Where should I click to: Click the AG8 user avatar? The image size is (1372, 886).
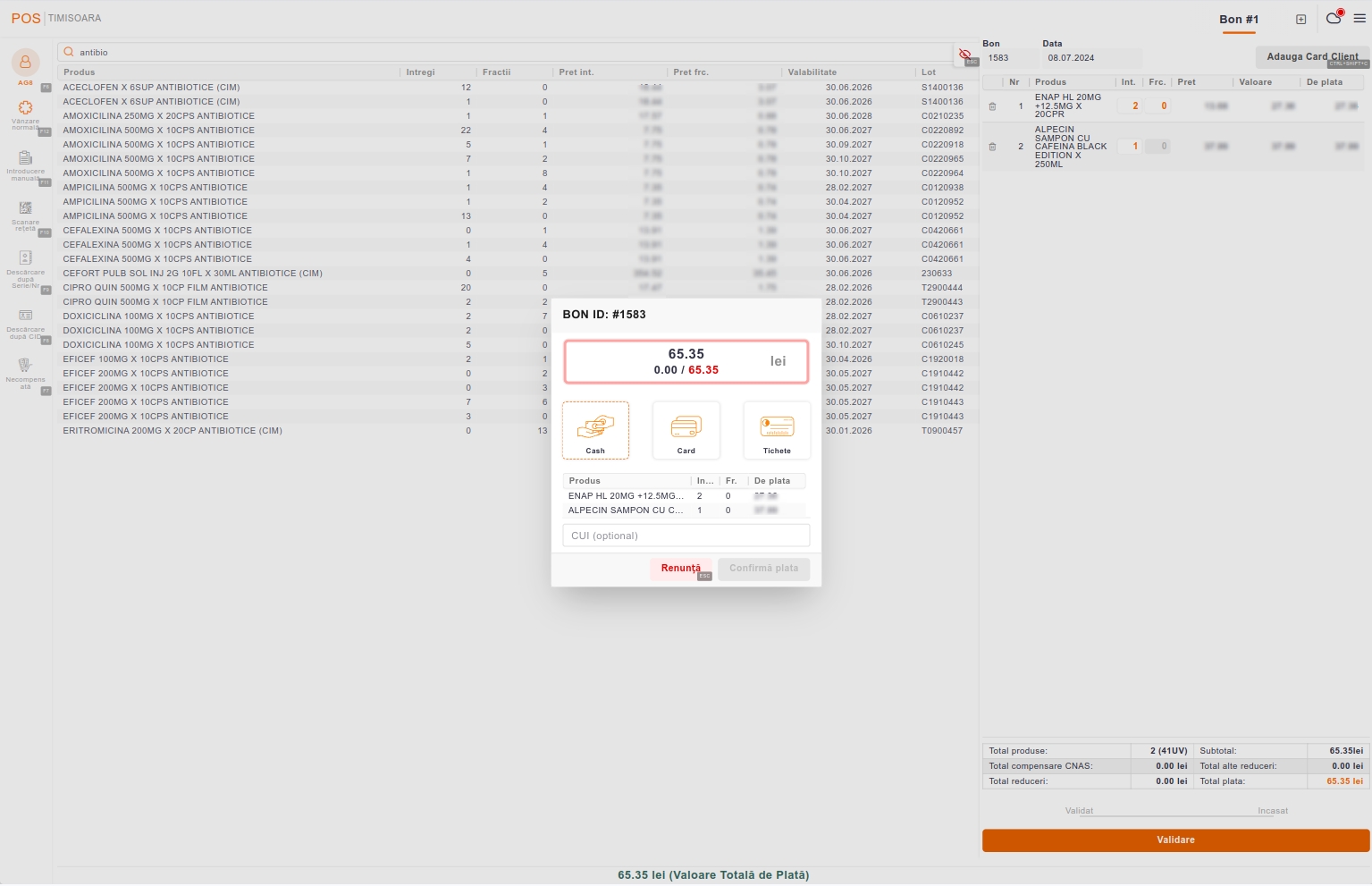click(x=25, y=62)
